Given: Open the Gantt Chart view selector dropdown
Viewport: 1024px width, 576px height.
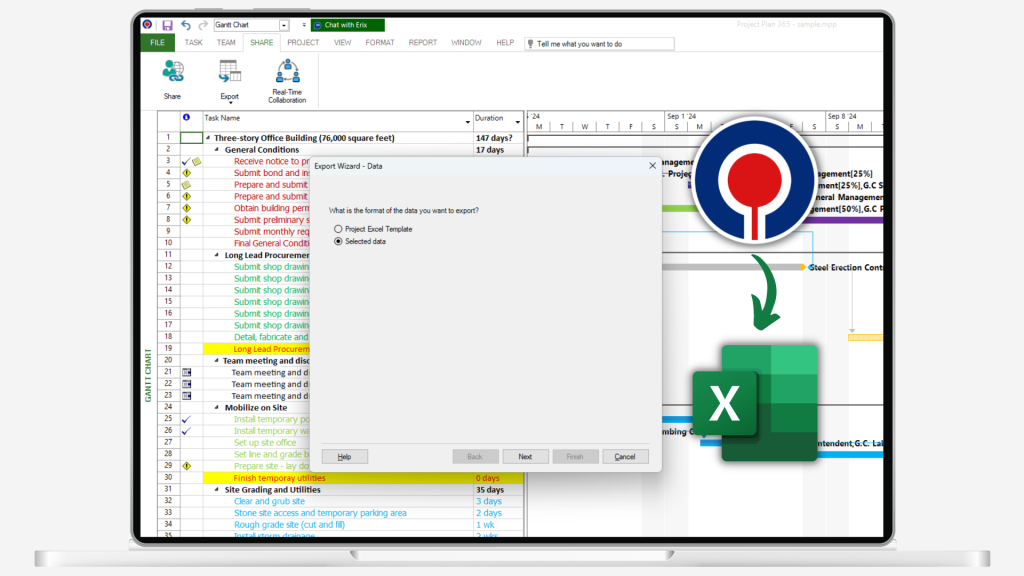Looking at the screenshot, I should click(283, 25).
